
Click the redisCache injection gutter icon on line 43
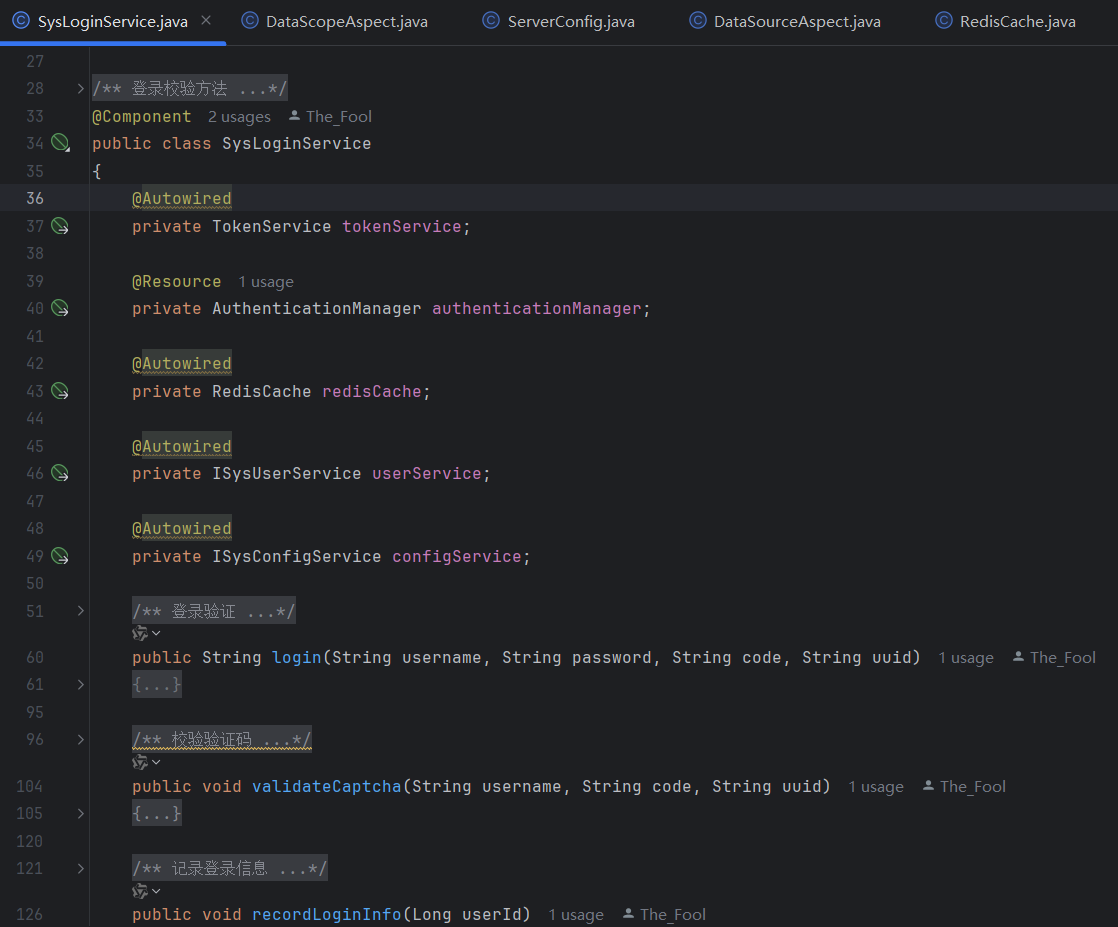point(61,391)
